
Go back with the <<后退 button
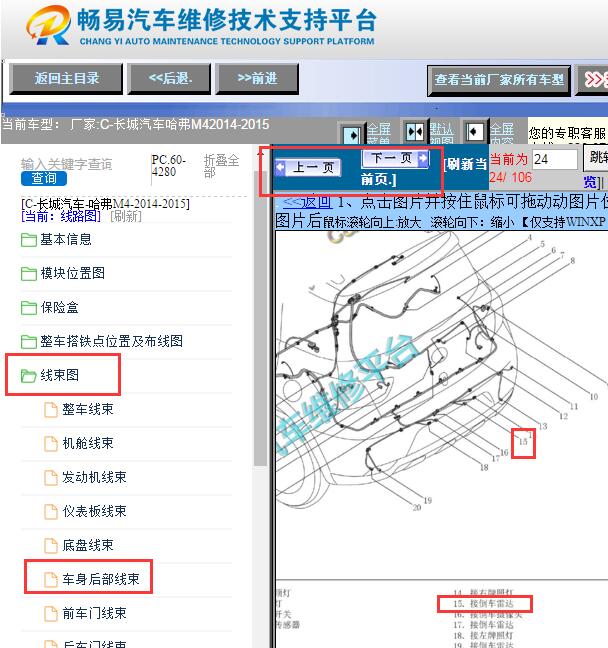click(169, 79)
